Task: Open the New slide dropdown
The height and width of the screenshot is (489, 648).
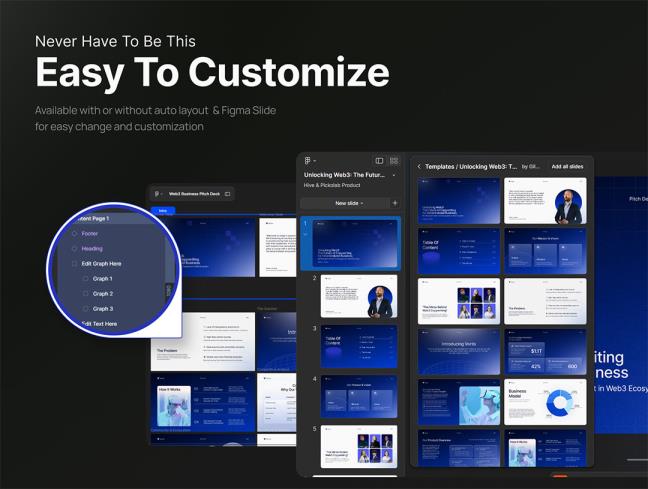Action: coord(348,203)
